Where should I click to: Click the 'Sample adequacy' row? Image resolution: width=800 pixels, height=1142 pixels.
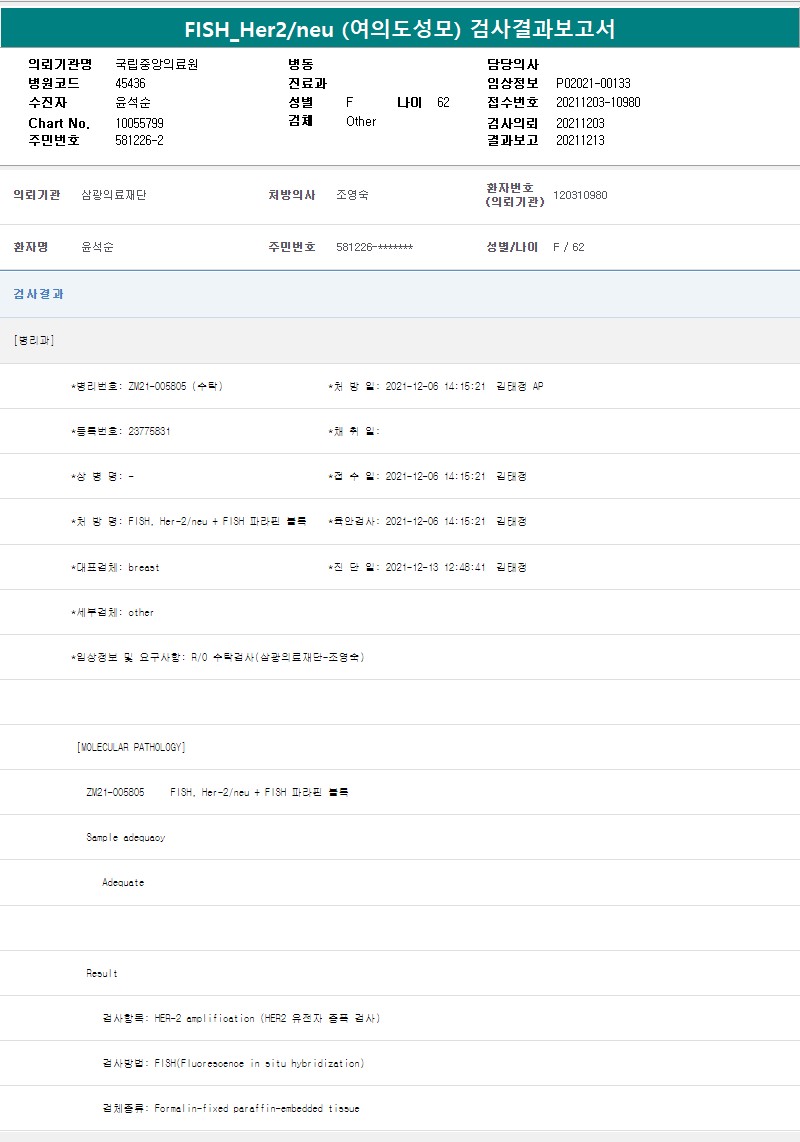[126, 838]
